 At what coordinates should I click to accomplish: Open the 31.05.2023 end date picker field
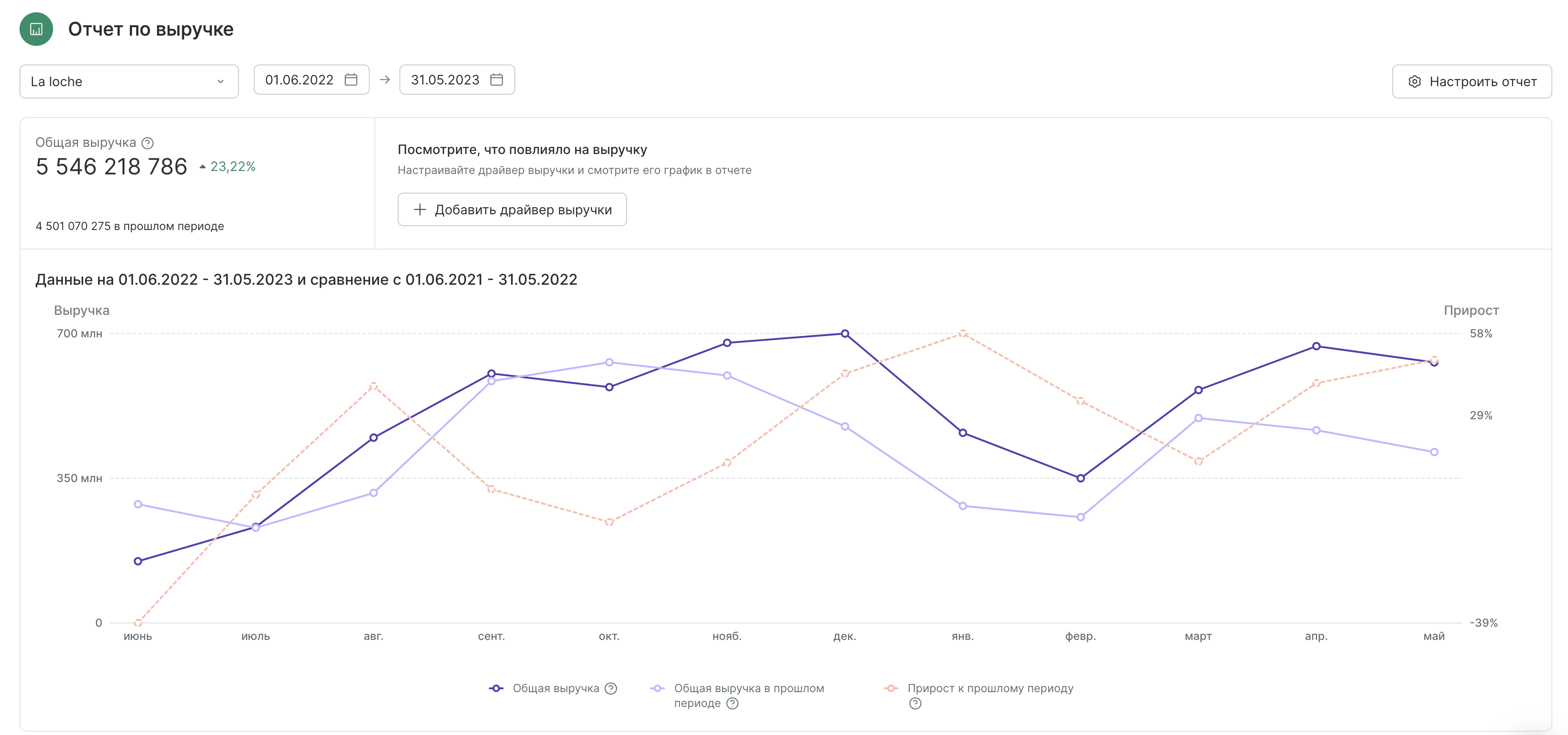click(x=446, y=80)
